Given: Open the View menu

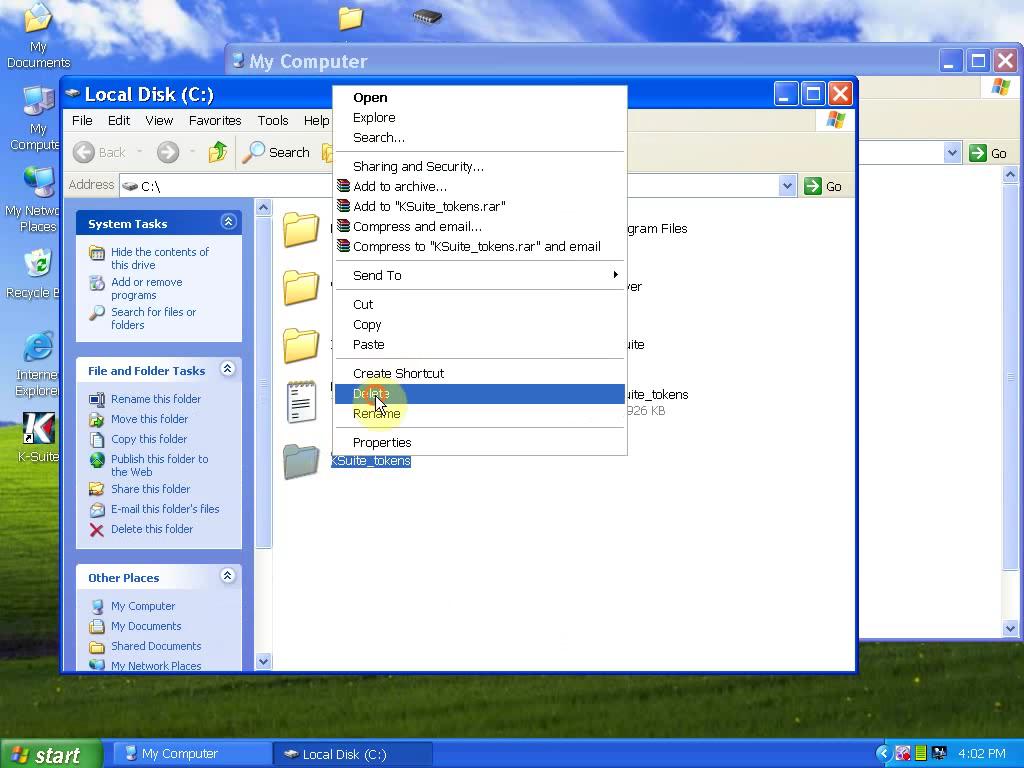Looking at the screenshot, I should [159, 121].
